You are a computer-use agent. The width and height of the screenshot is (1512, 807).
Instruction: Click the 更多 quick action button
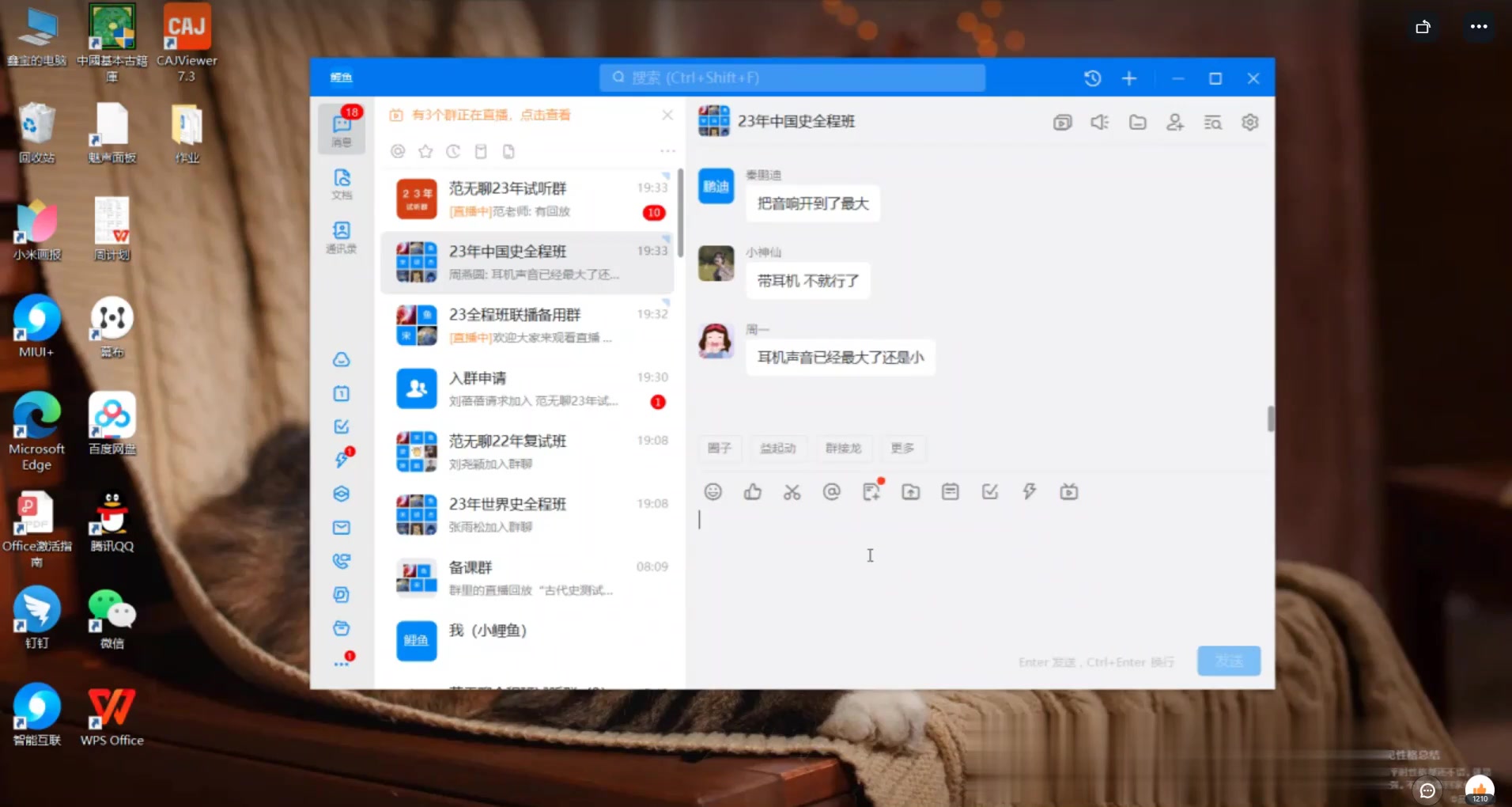coord(902,449)
